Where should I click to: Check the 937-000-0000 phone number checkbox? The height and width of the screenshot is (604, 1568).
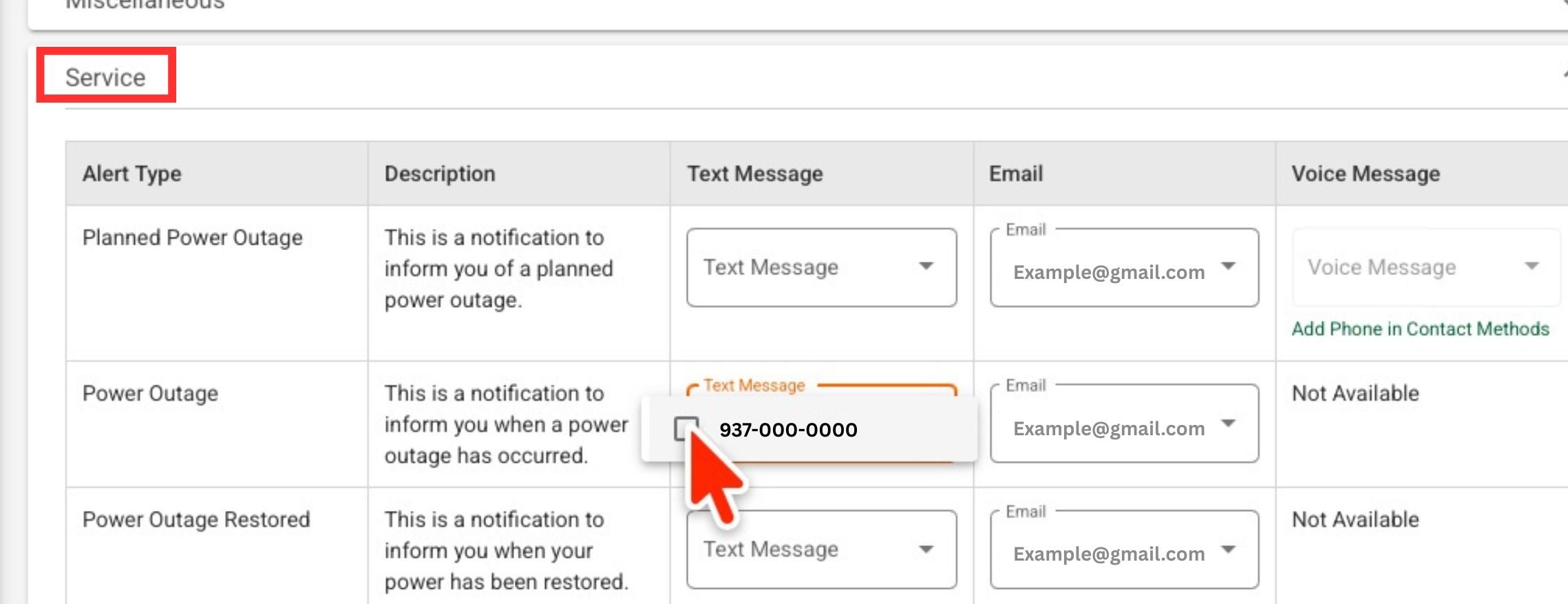click(x=686, y=428)
